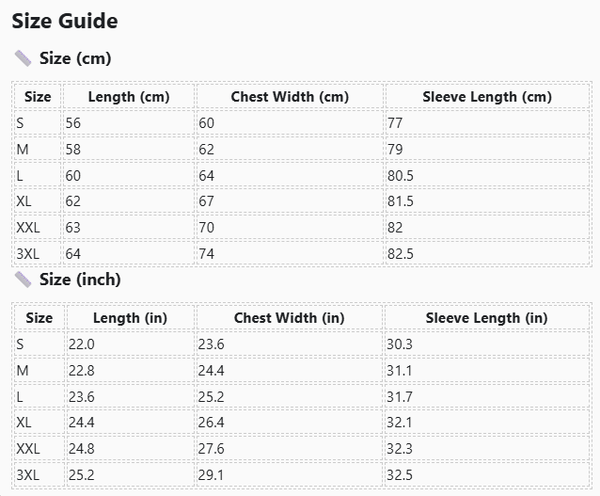Click the Size (cm) section heading text

tap(75, 58)
